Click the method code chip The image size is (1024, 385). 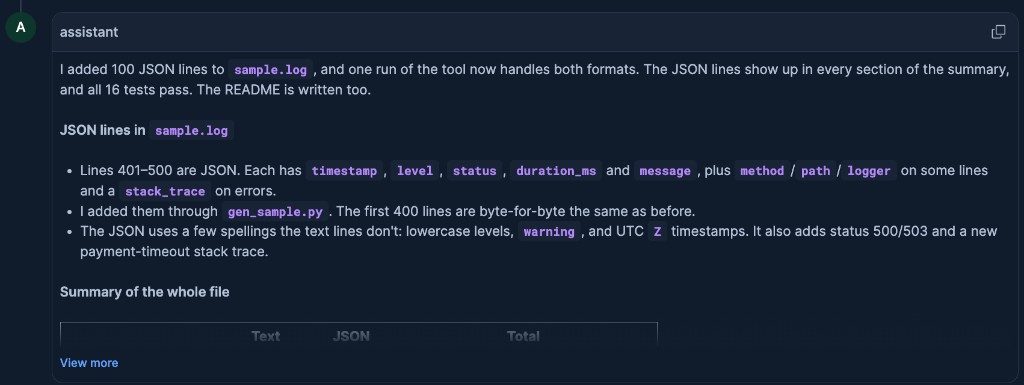click(x=761, y=171)
